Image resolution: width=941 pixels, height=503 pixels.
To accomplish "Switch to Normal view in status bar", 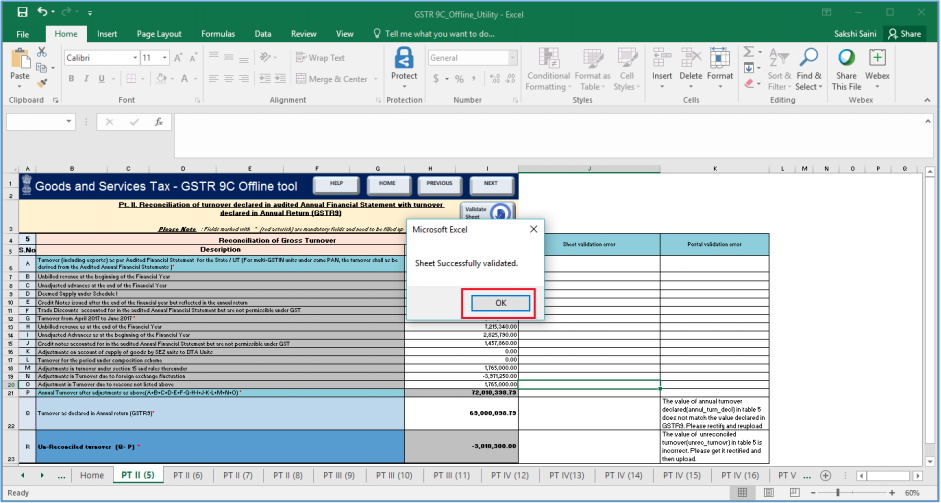I will click(742, 493).
